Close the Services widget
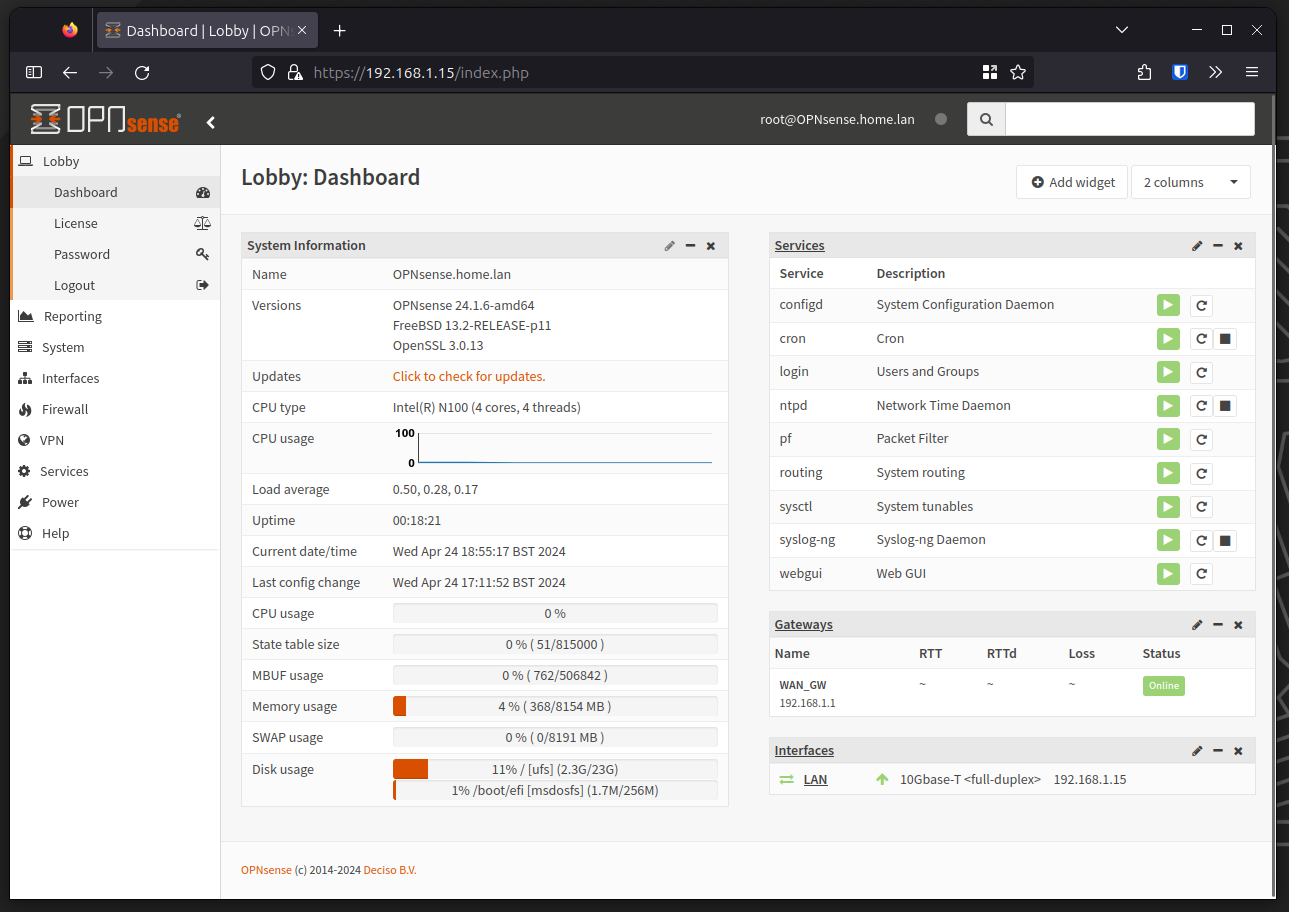This screenshot has width=1289, height=912. click(x=1238, y=246)
